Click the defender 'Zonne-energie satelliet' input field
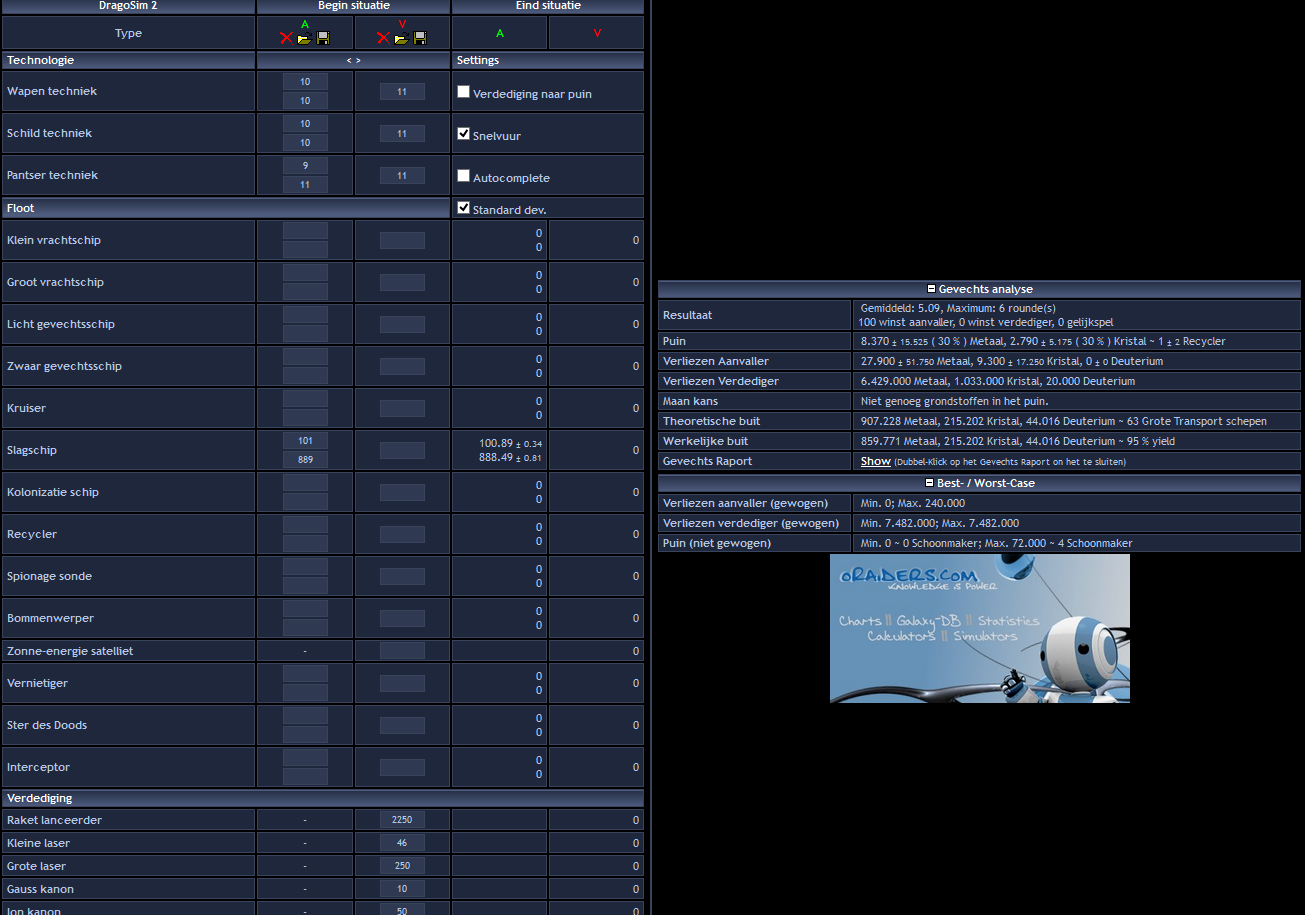 click(x=402, y=651)
